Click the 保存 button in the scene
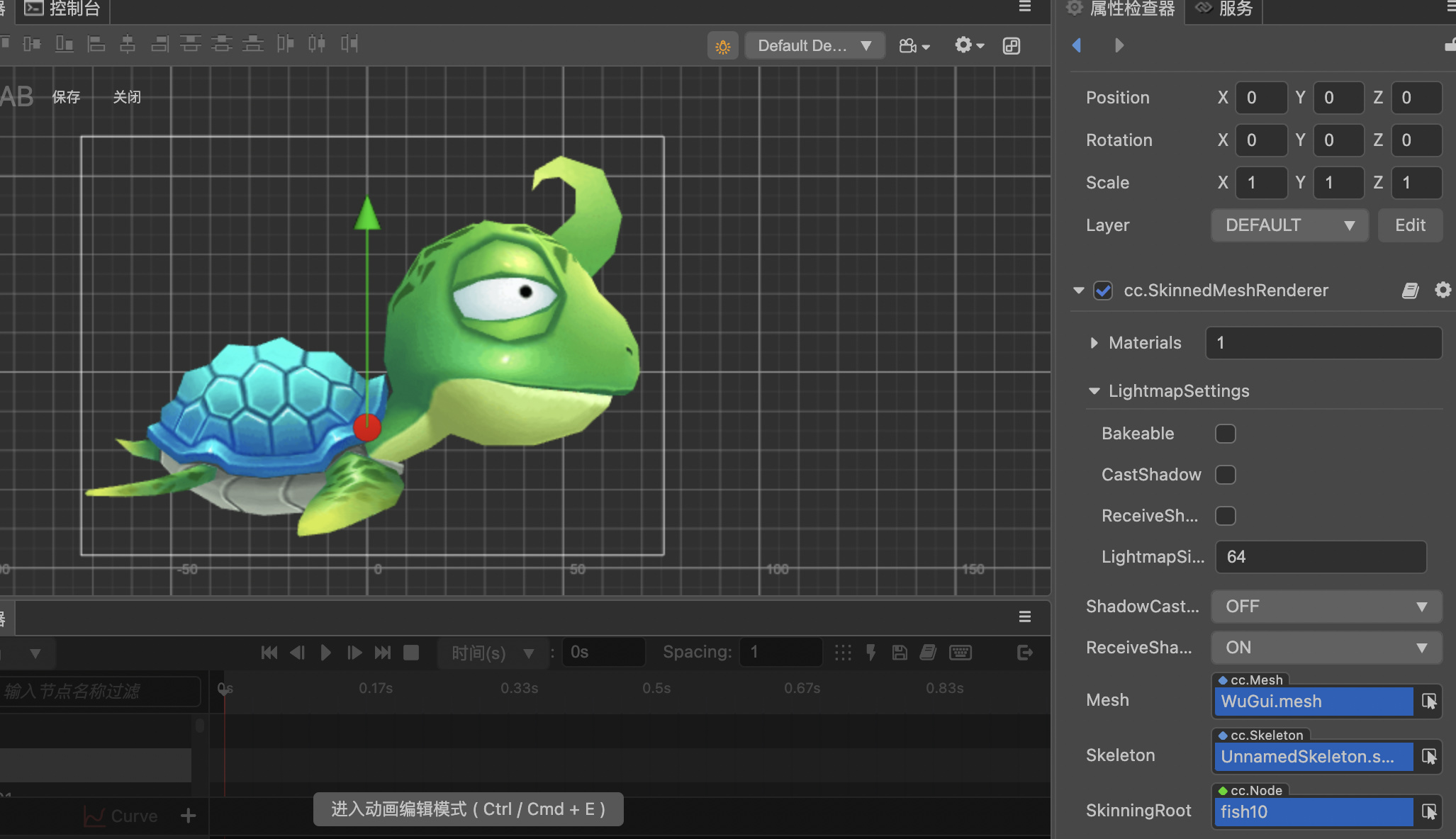Viewport: 1456px width, 839px height. point(66,97)
